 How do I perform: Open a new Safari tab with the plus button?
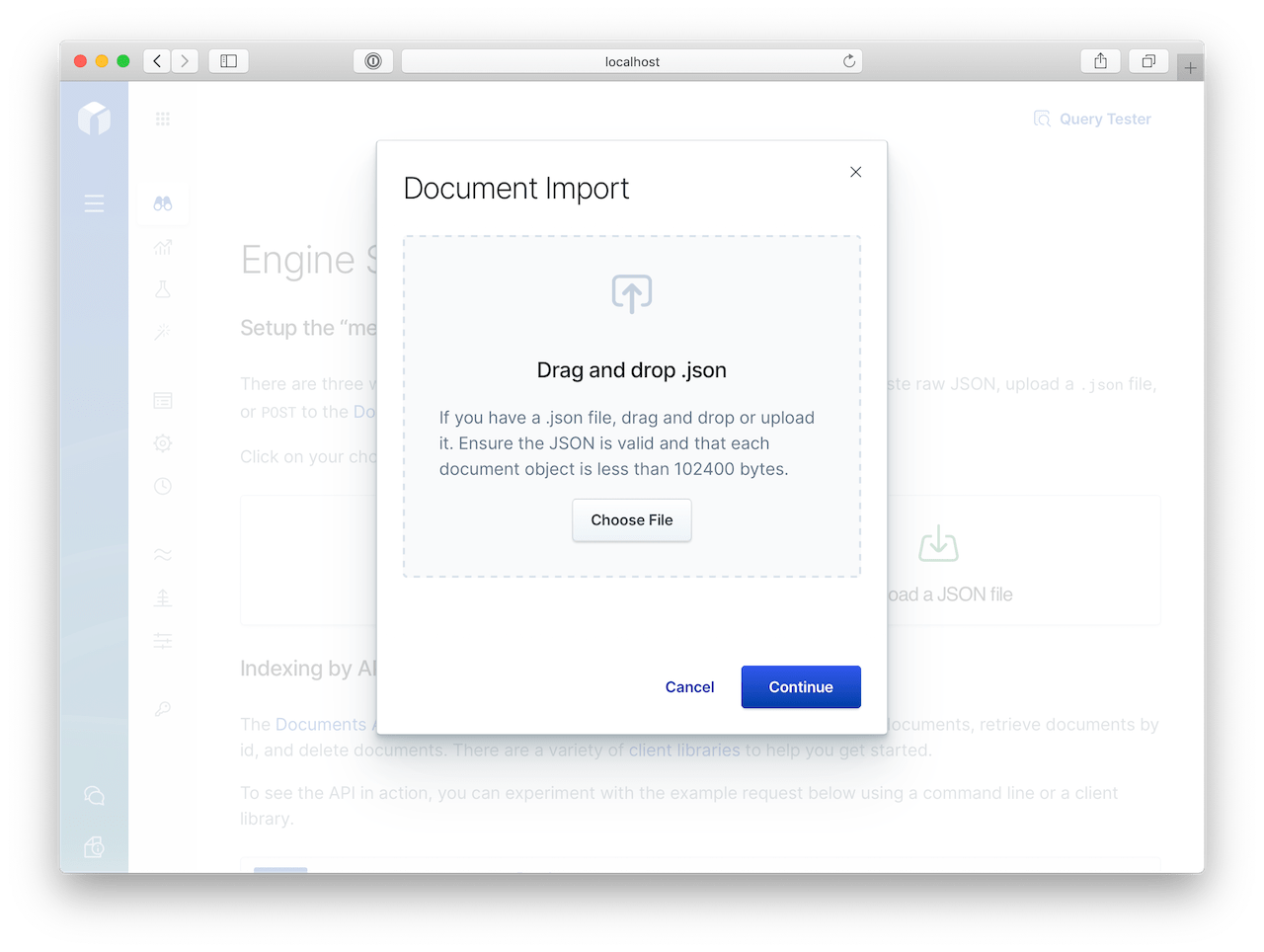[1190, 68]
